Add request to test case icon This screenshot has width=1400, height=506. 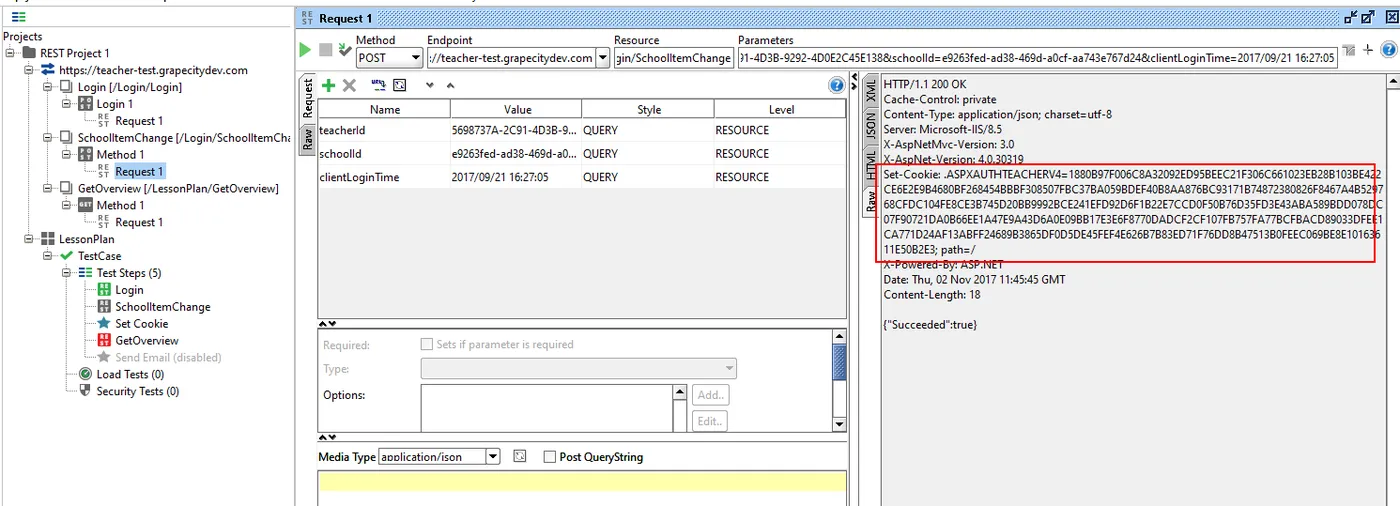[345, 49]
